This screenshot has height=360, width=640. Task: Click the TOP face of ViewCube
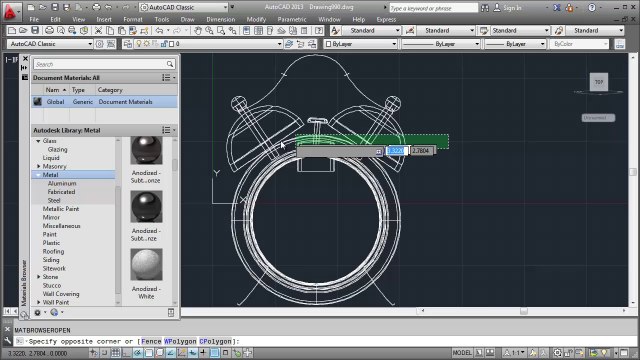tap(599, 82)
